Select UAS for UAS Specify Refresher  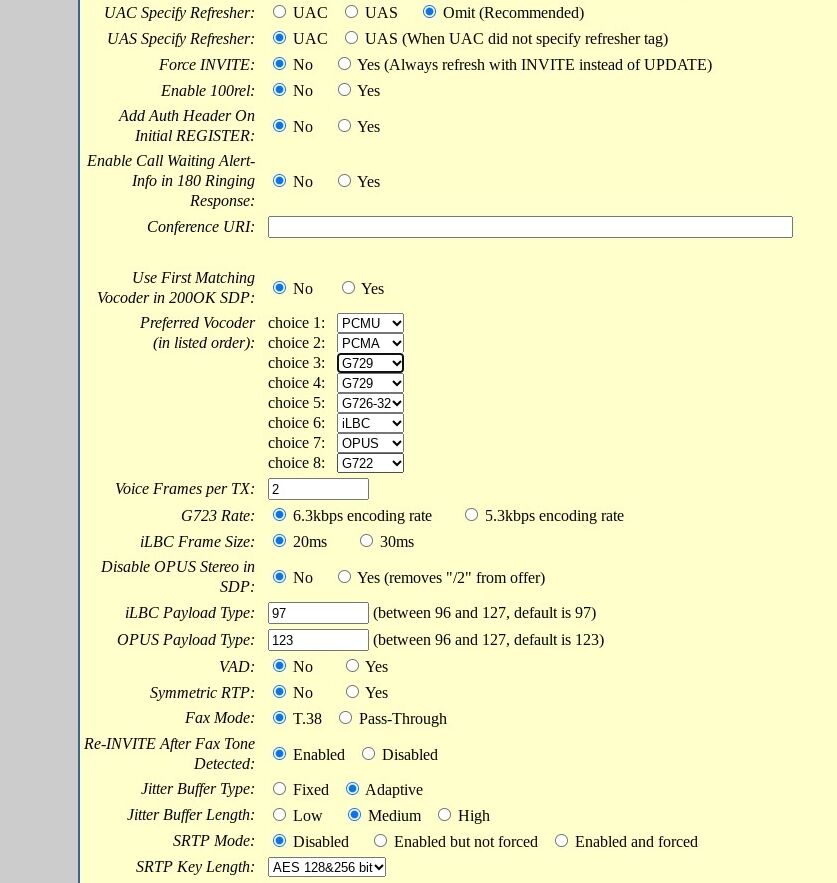[351, 38]
